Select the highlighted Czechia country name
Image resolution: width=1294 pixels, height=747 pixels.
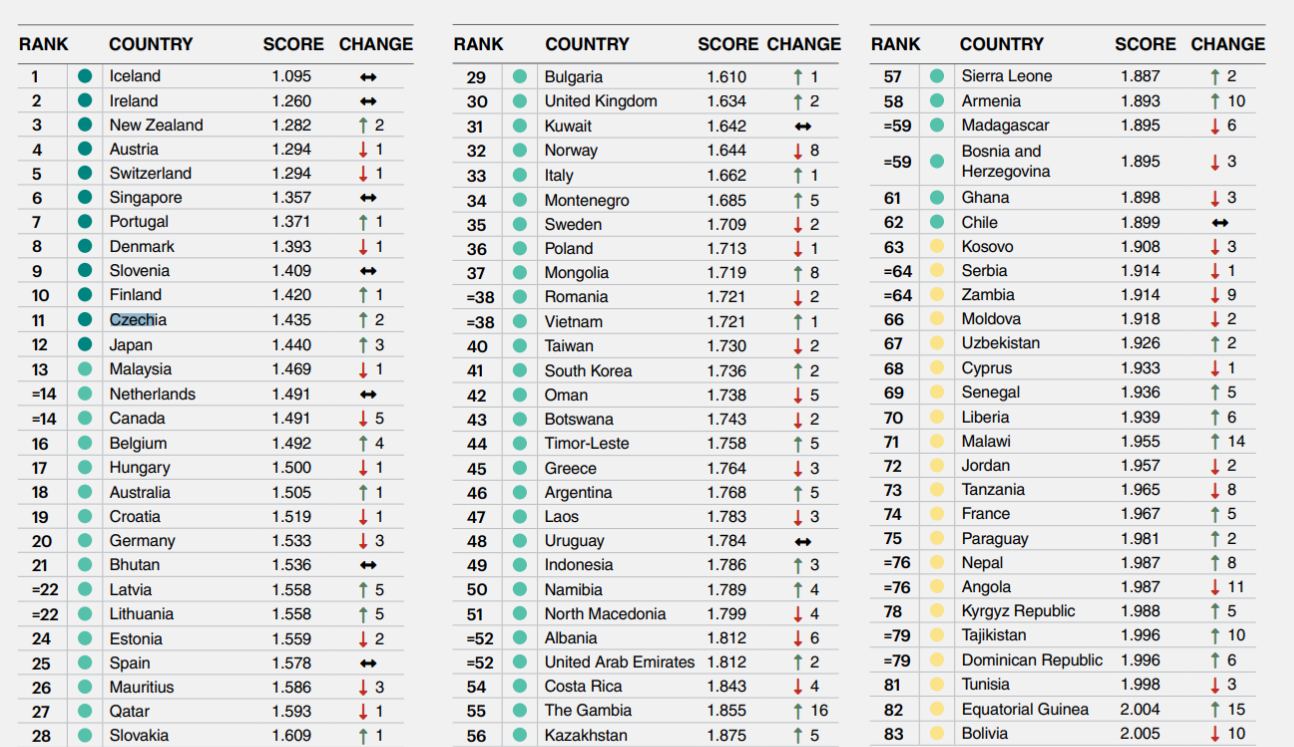138,320
